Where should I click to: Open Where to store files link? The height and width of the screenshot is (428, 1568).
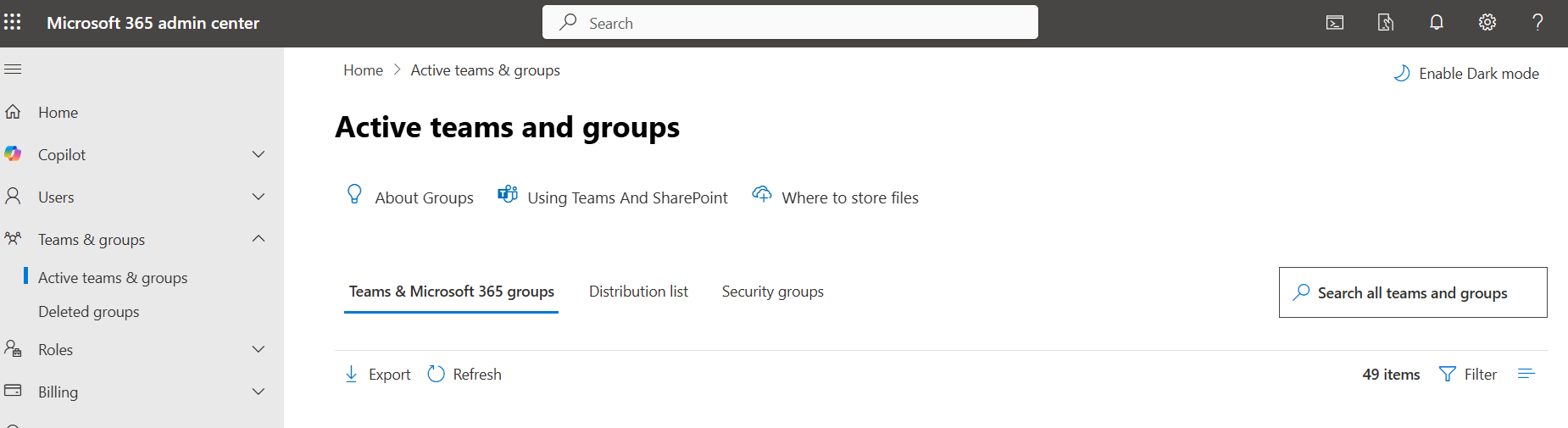850,197
